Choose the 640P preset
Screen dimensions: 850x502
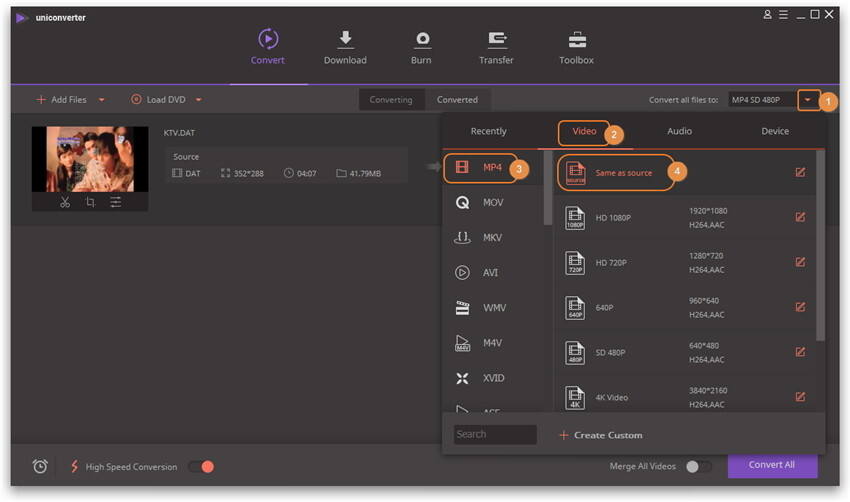(x=685, y=307)
